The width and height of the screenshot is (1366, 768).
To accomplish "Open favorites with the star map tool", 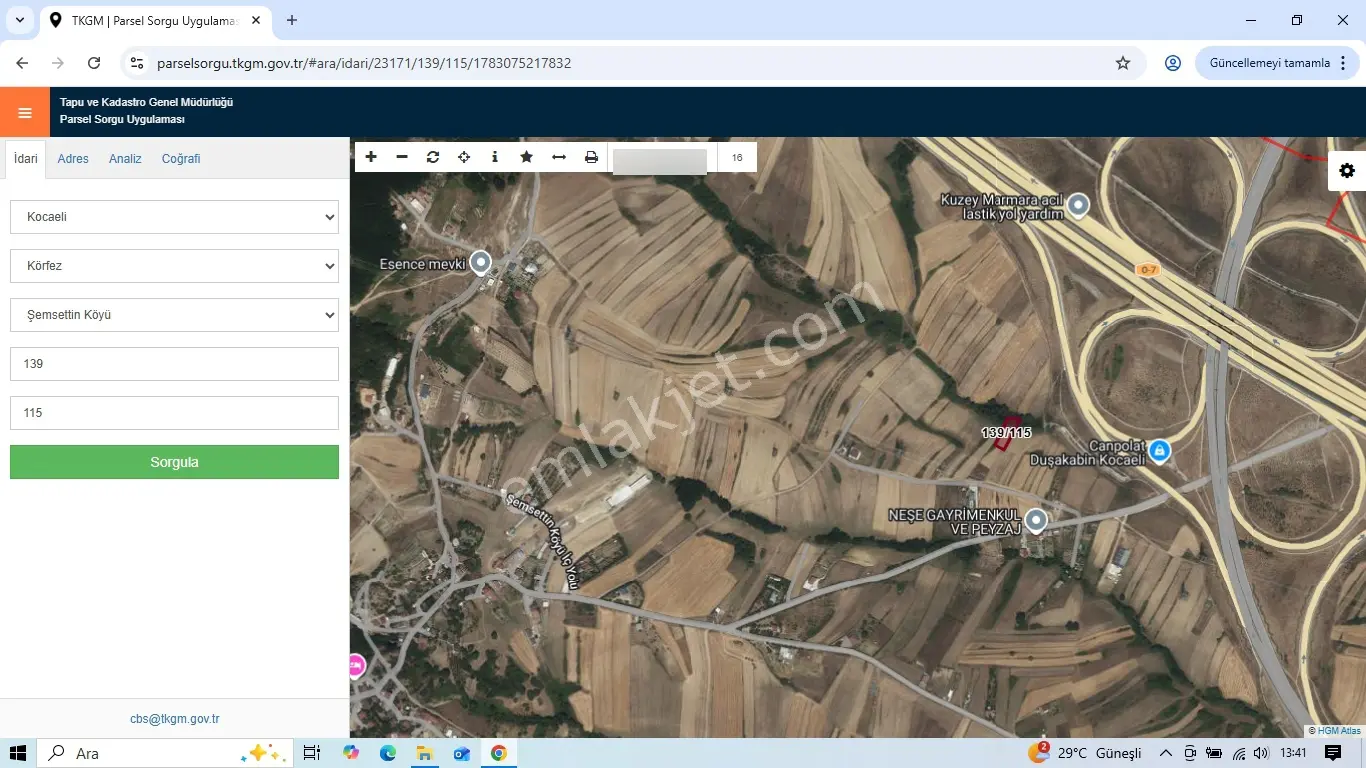I will 526,157.
